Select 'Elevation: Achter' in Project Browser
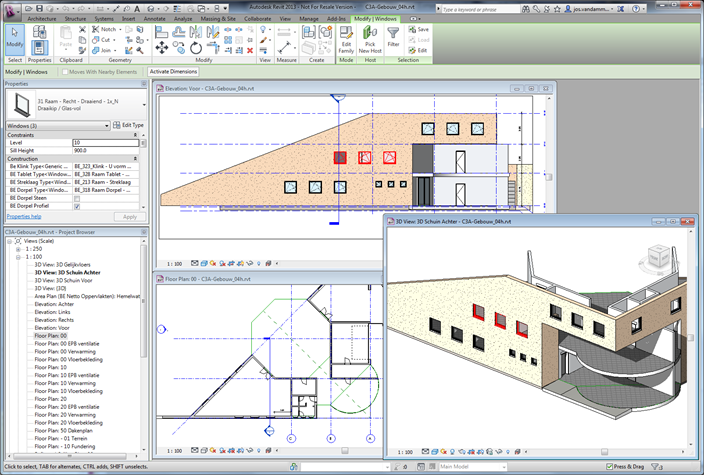 point(54,304)
